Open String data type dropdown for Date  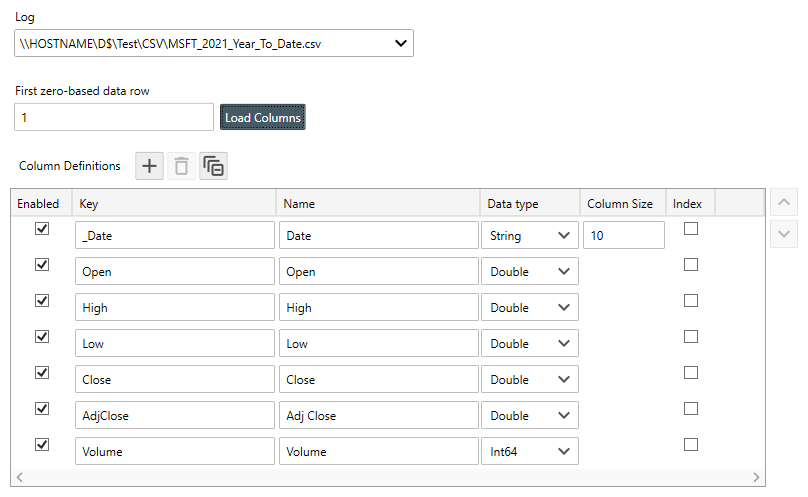coord(530,236)
